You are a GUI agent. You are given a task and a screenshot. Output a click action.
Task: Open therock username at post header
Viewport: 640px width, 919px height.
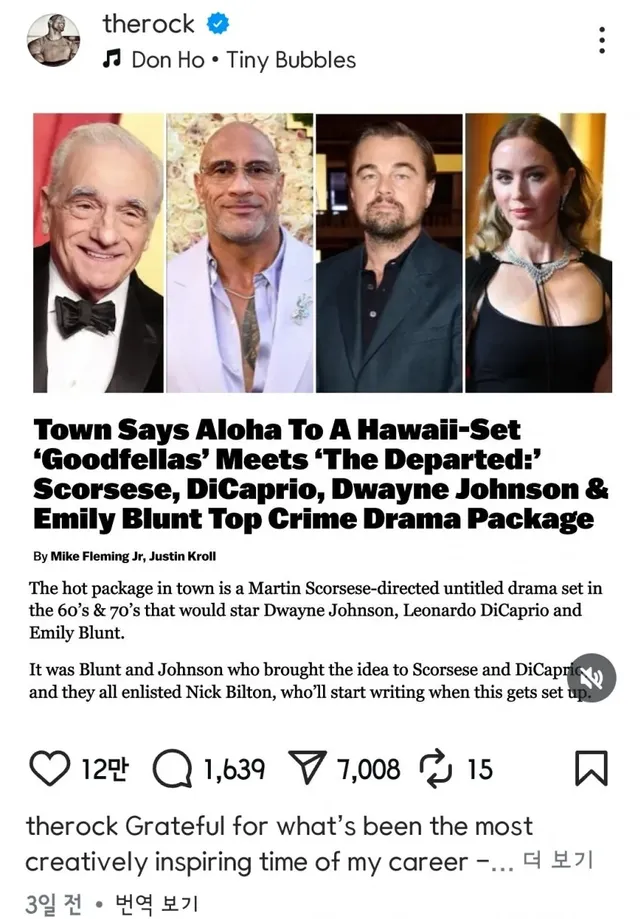click(x=148, y=24)
